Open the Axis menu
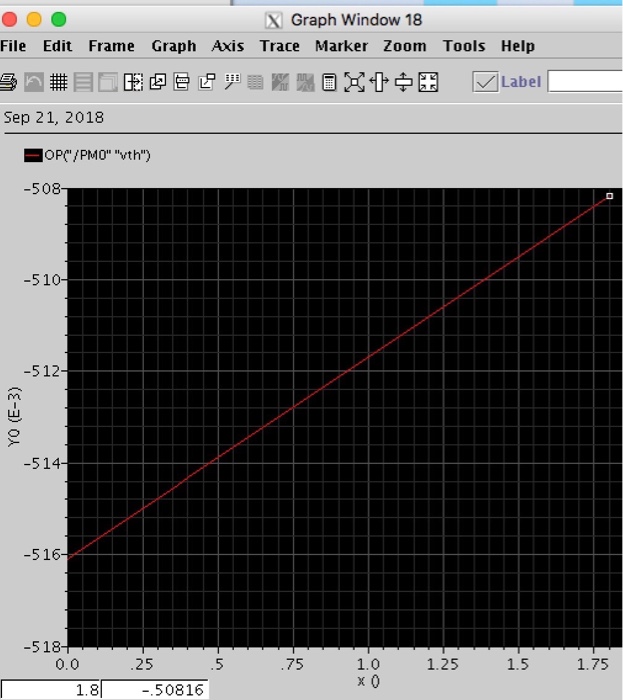 (x=228, y=46)
